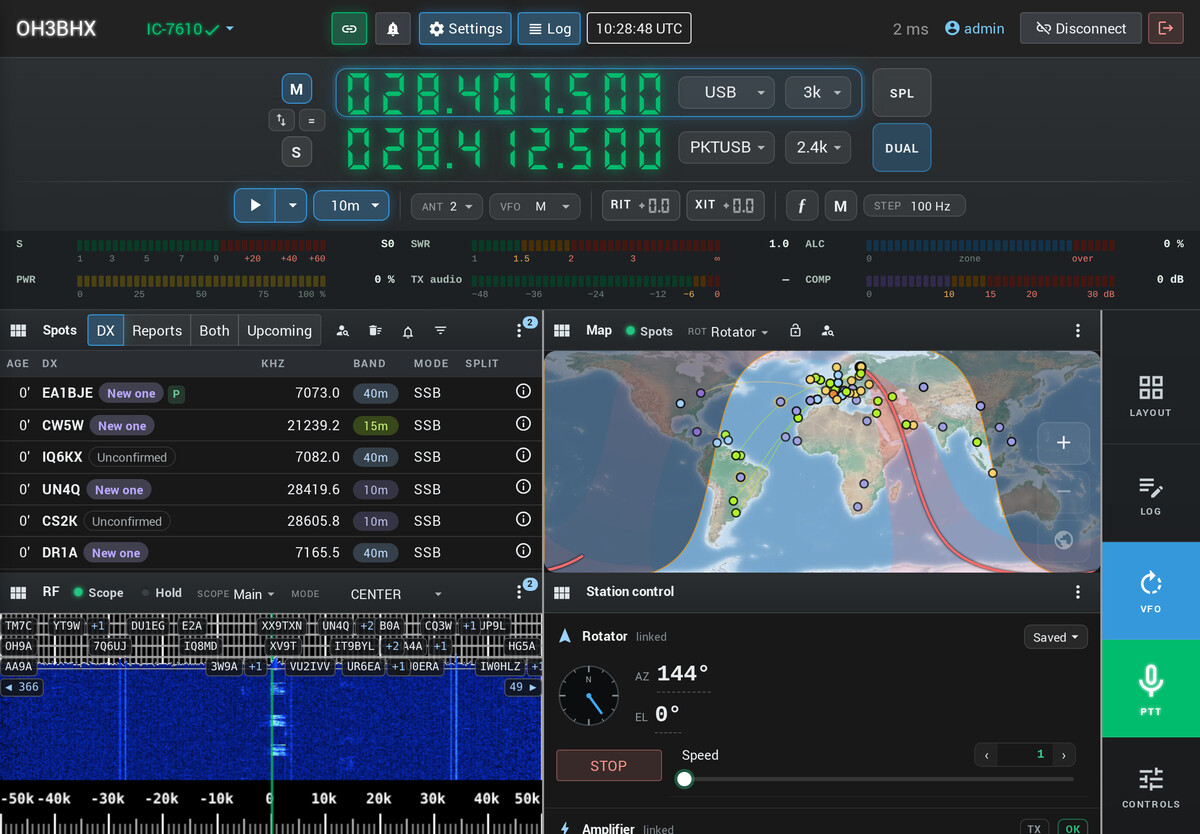Click the admin user link
This screenshot has height=834, width=1200.
pyautogui.click(x=975, y=29)
